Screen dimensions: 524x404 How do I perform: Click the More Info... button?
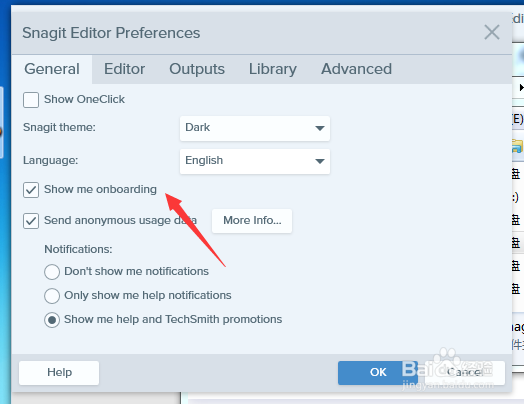[x=252, y=221]
